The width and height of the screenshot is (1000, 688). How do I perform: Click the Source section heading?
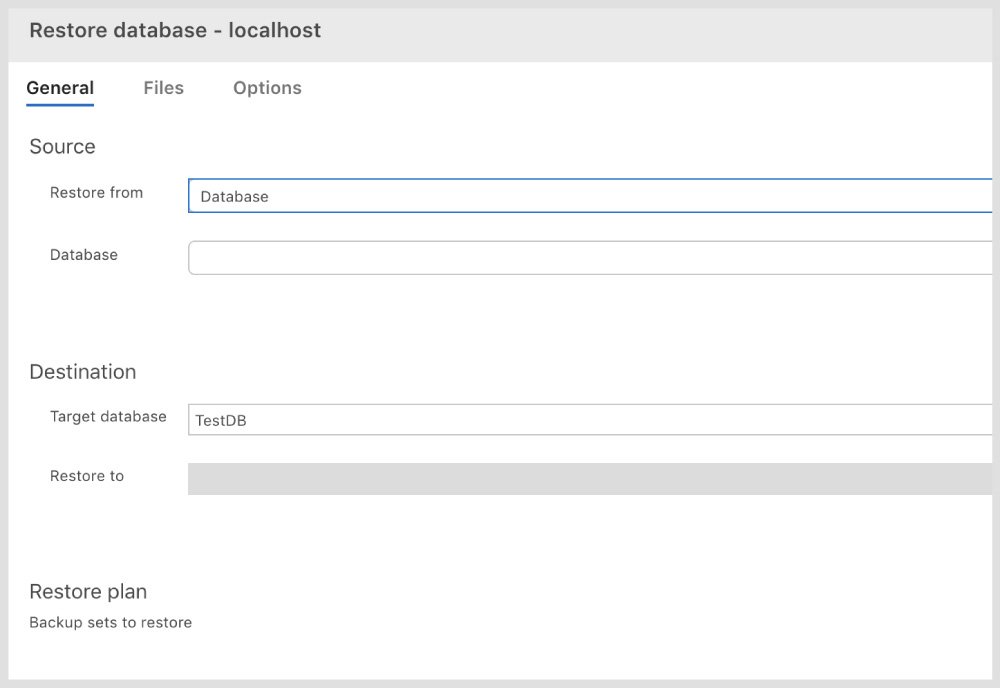pos(62,147)
